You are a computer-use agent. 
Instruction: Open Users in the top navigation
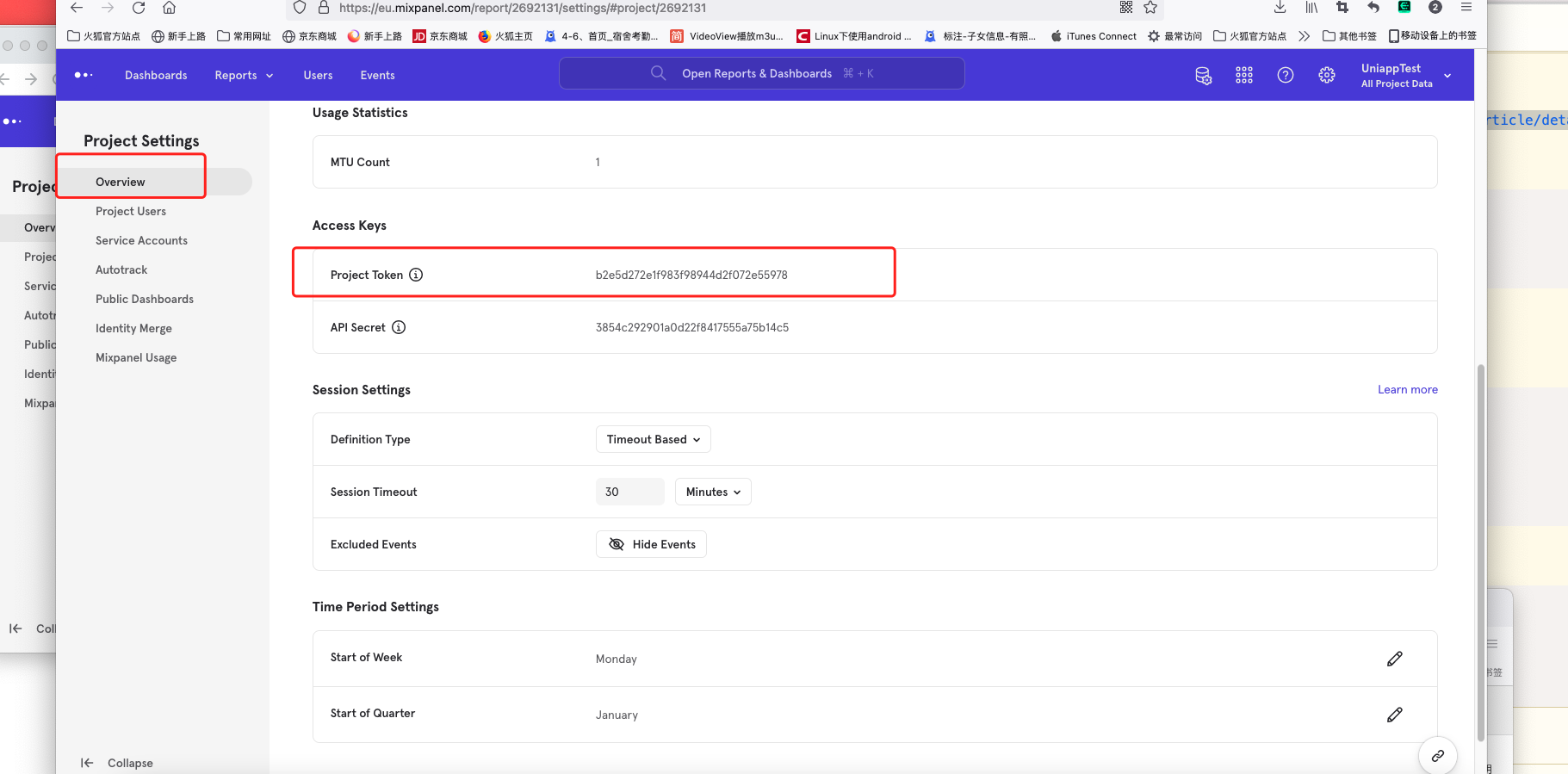[318, 75]
